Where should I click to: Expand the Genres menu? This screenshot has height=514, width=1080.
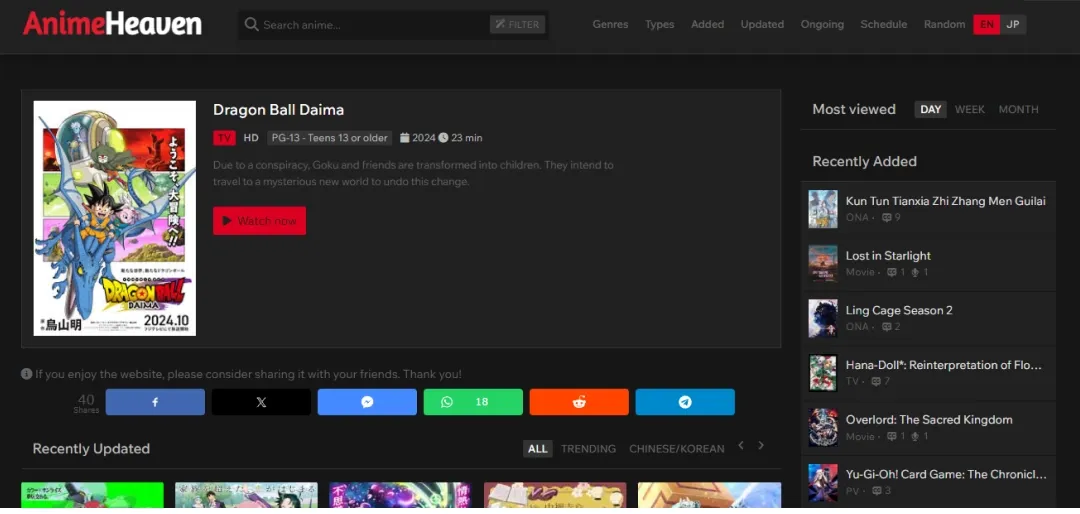610,25
